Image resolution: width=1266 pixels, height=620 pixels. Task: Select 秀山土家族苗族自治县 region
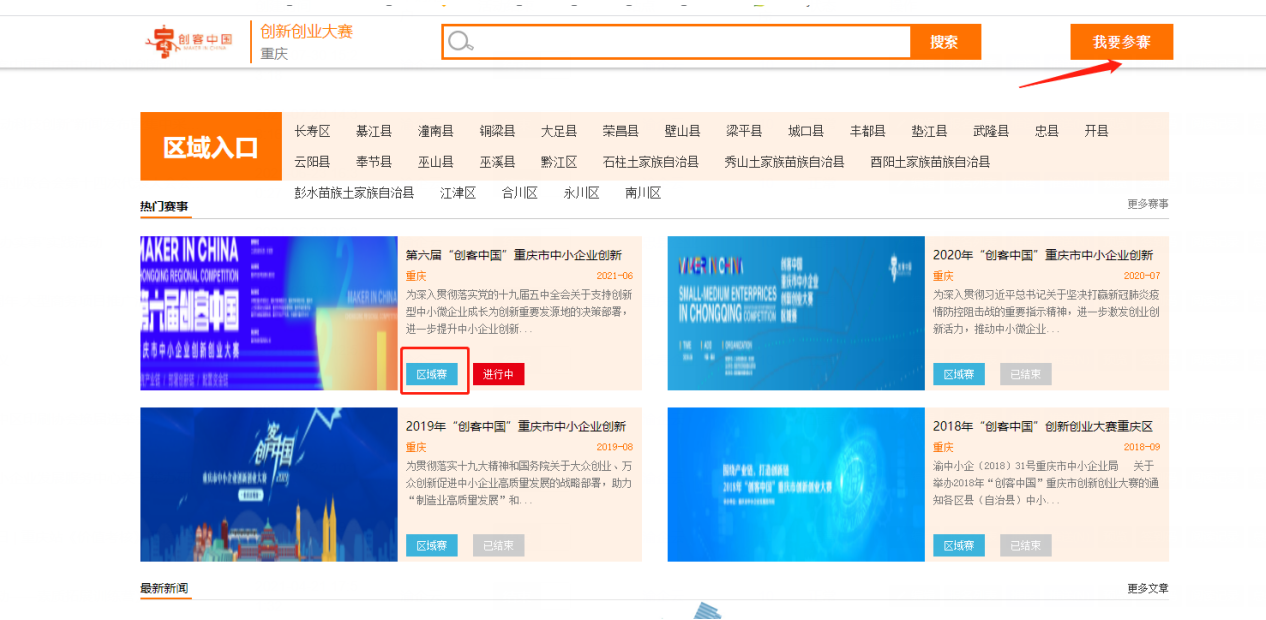[785, 162]
